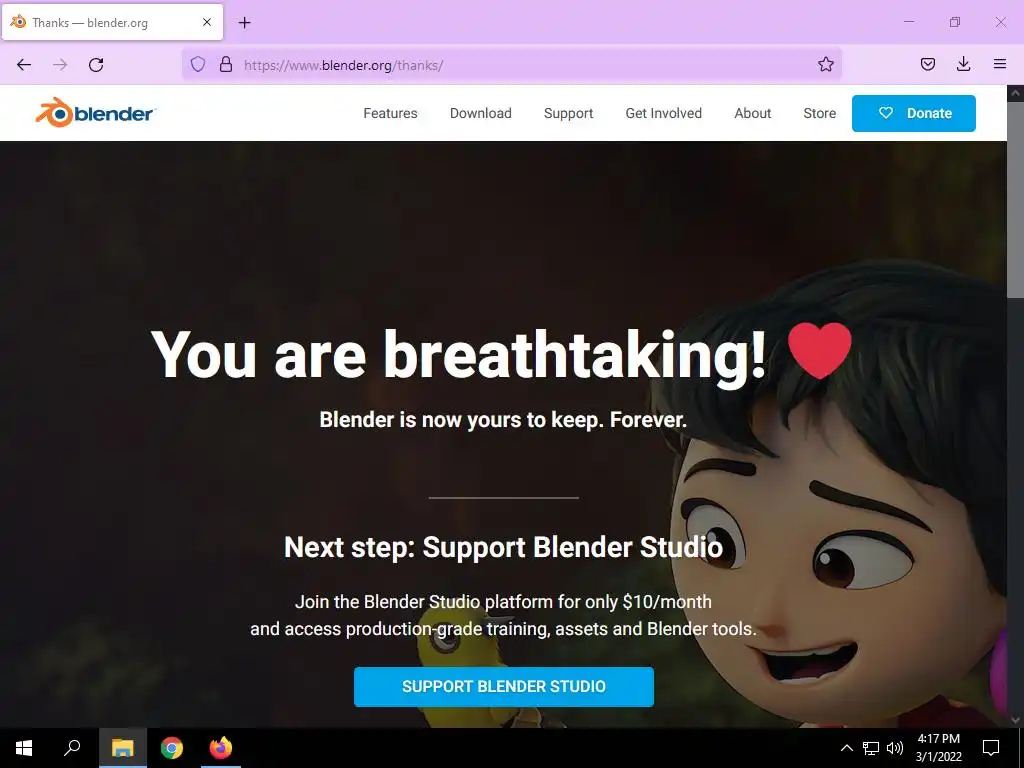Restore down the Firefox window
The width and height of the screenshot is (1024, 768).
pyautogui.click(x=955, y=22)
